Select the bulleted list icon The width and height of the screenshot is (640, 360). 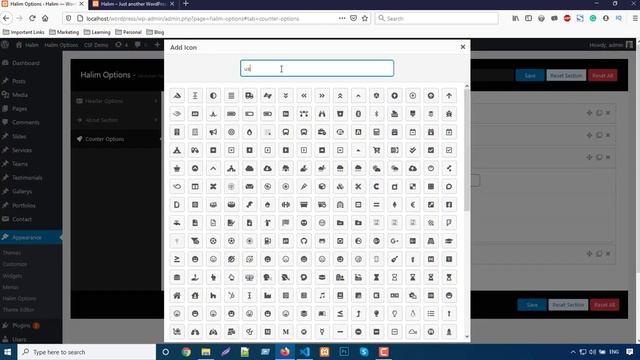pyautogui.click(x=431, y=313)
